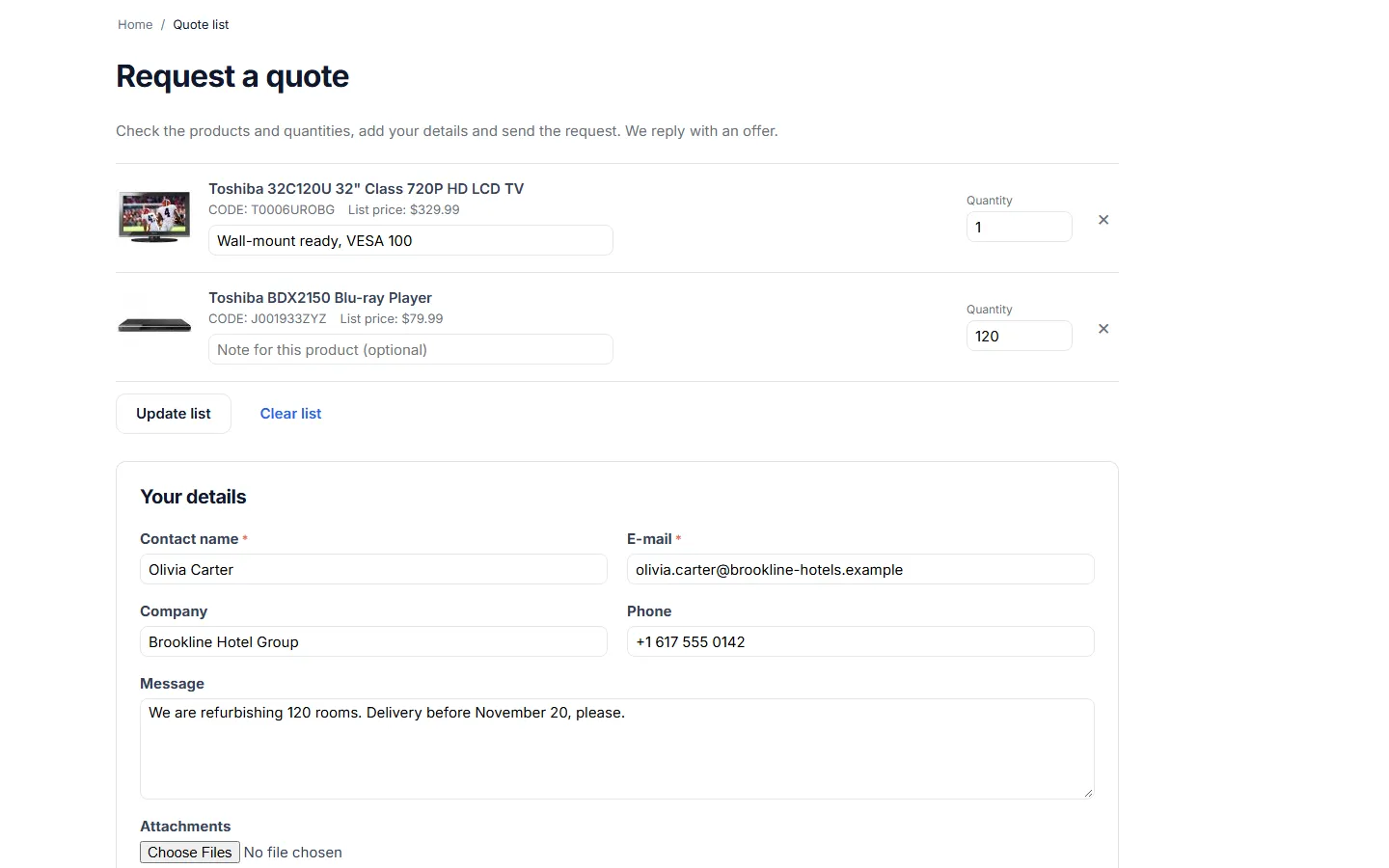Select the Contact name field

pos(373,569)
